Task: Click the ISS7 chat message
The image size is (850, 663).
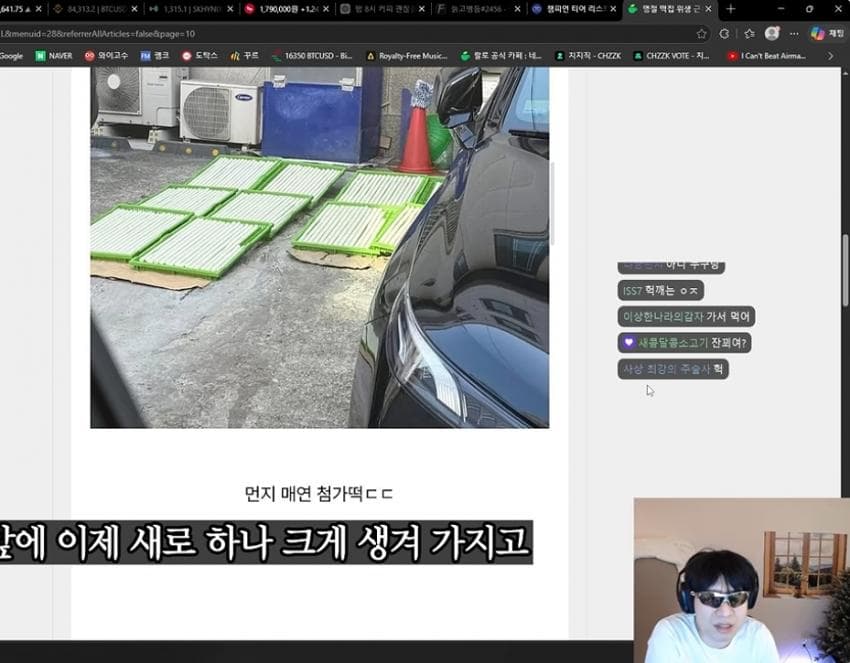Action: pyautogui.click(x=660, y=291)
